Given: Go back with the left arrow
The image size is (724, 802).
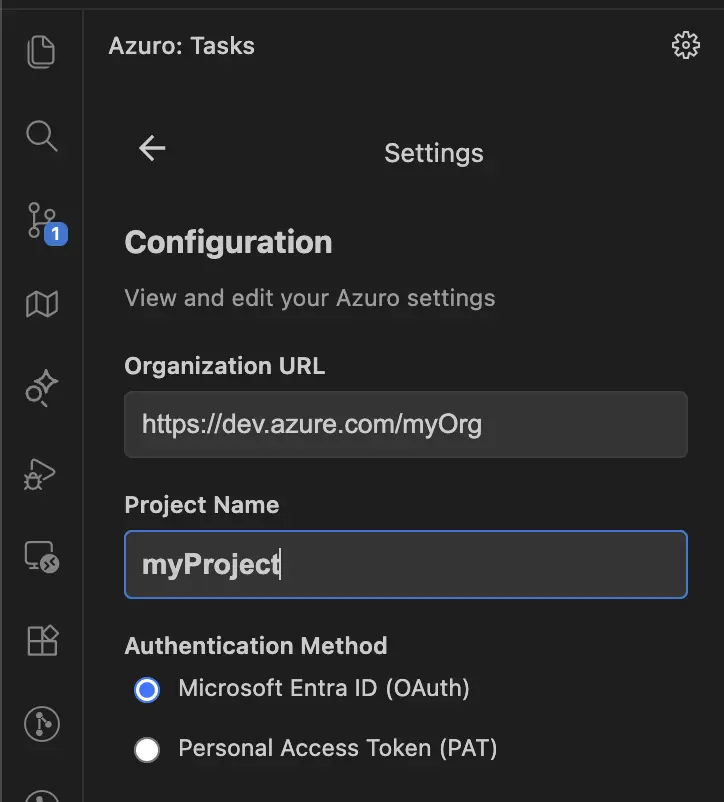Looking at the screenshot, I should click(x=152, y=148).
